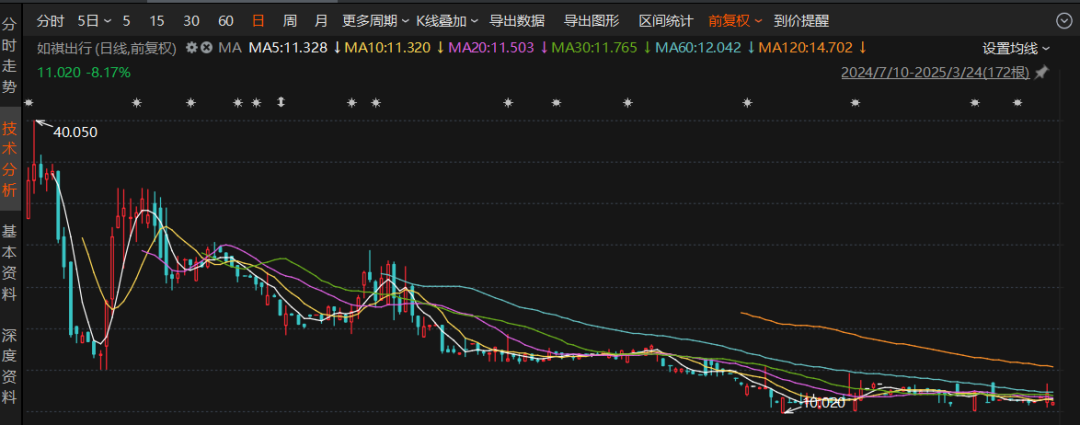Switch to weekly (周) K-line period
Viewport: 1080px width, 425px height.
tap(289, 20)
